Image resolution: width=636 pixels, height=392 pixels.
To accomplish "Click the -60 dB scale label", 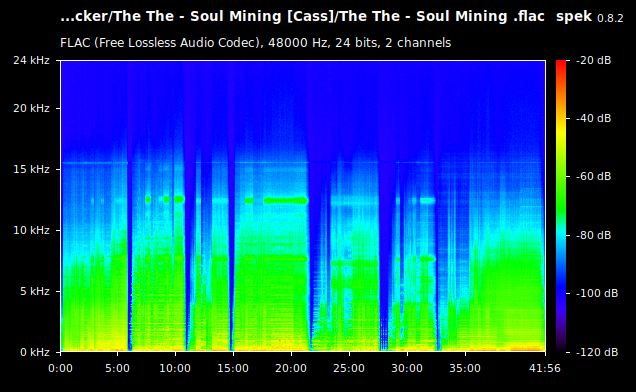I will [593, 177].
